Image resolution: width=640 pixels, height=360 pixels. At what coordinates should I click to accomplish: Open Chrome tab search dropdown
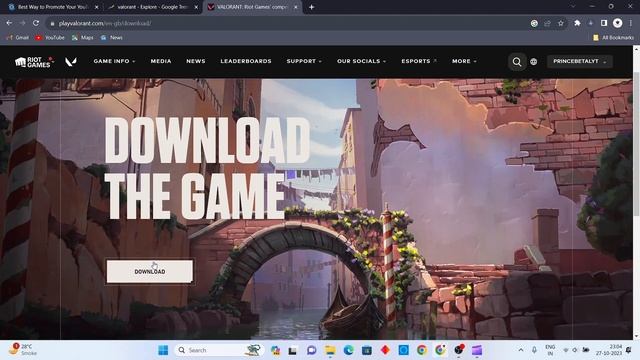click(573, 7)
